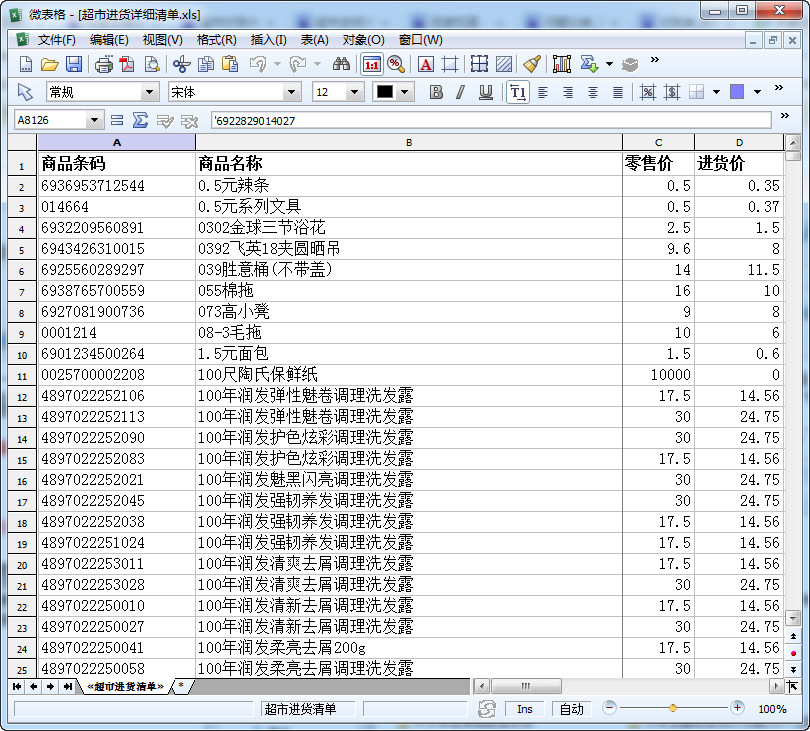Click the formula input field
This screenshot has height=731, width=810.
click(491, 120)
